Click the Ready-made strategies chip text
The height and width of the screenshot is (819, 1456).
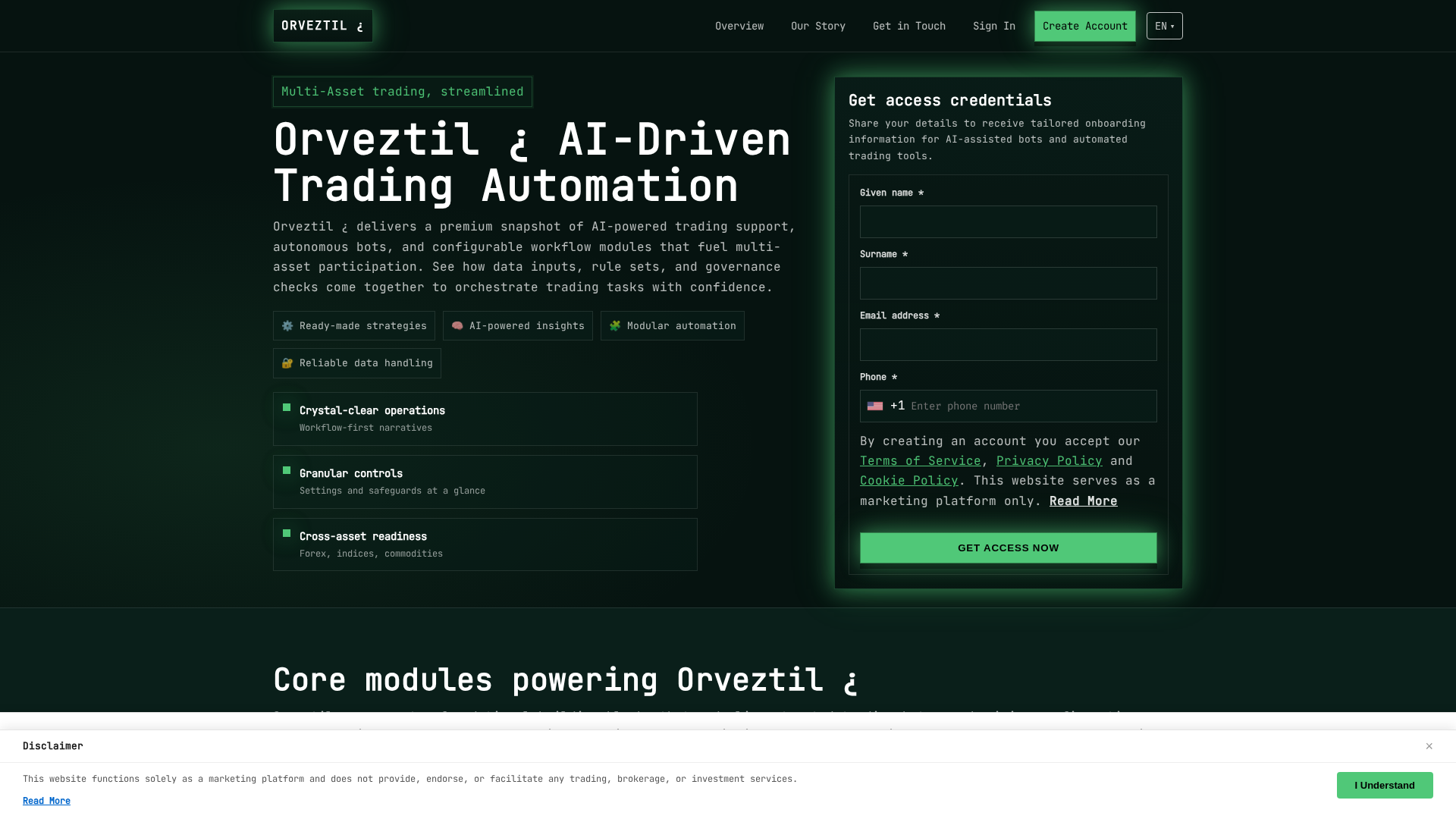pos(363,325)
